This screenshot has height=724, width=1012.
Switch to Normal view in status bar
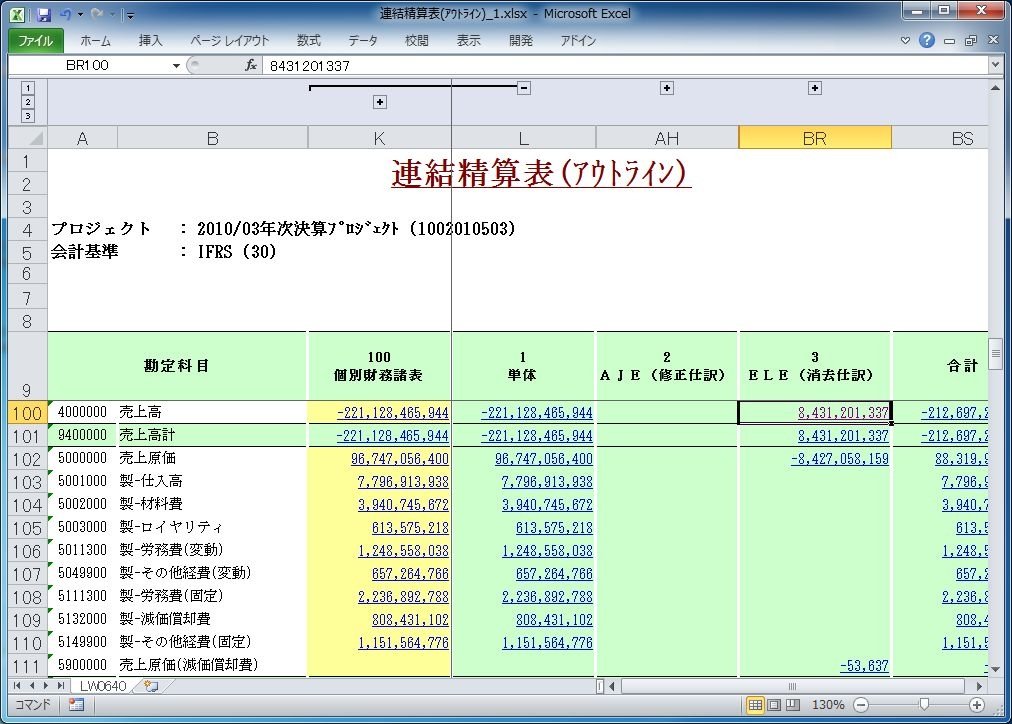[x=754, y=705]
